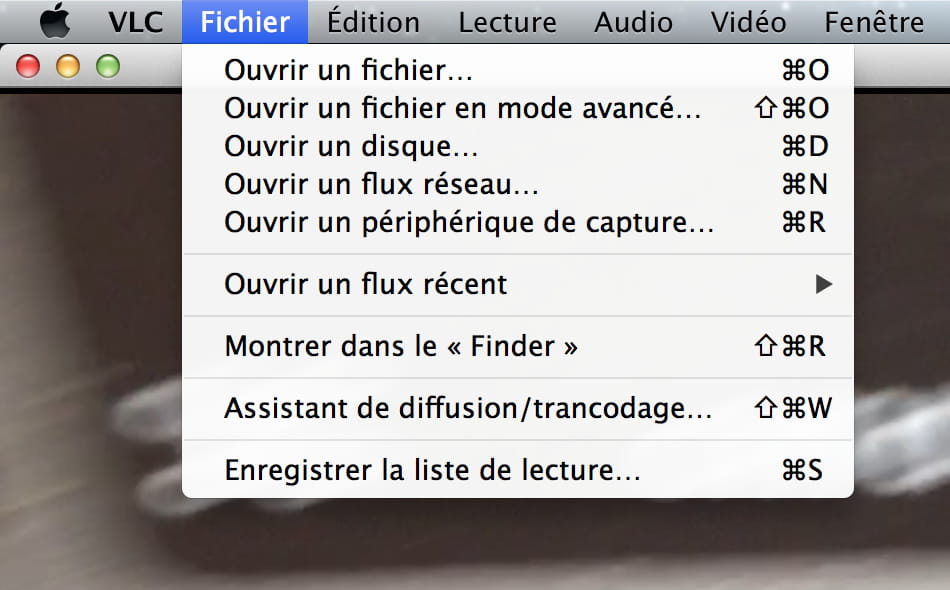Open Assistant de diffusion/trancodage…
Screen dimensions: 950x590
(x=518, y=408)
